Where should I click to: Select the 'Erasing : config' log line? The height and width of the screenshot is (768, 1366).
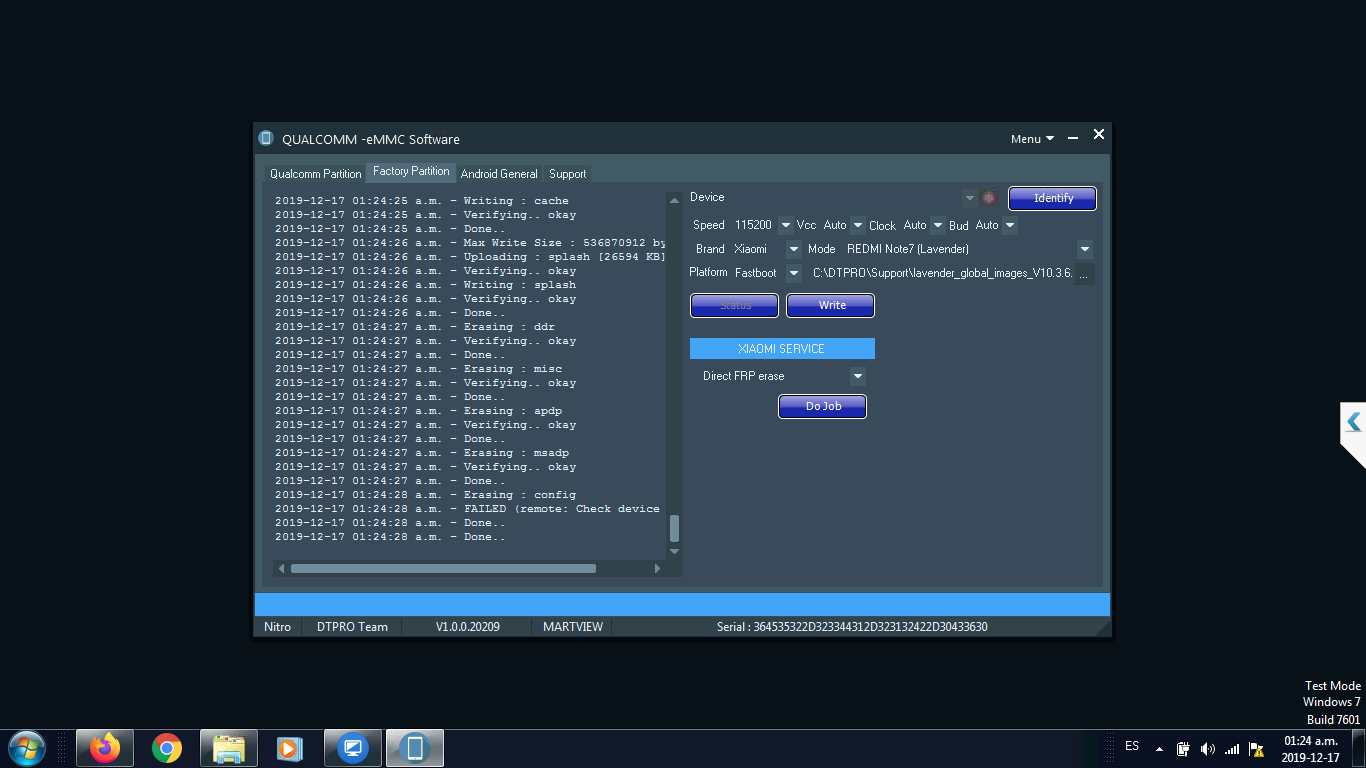[426, 495]
